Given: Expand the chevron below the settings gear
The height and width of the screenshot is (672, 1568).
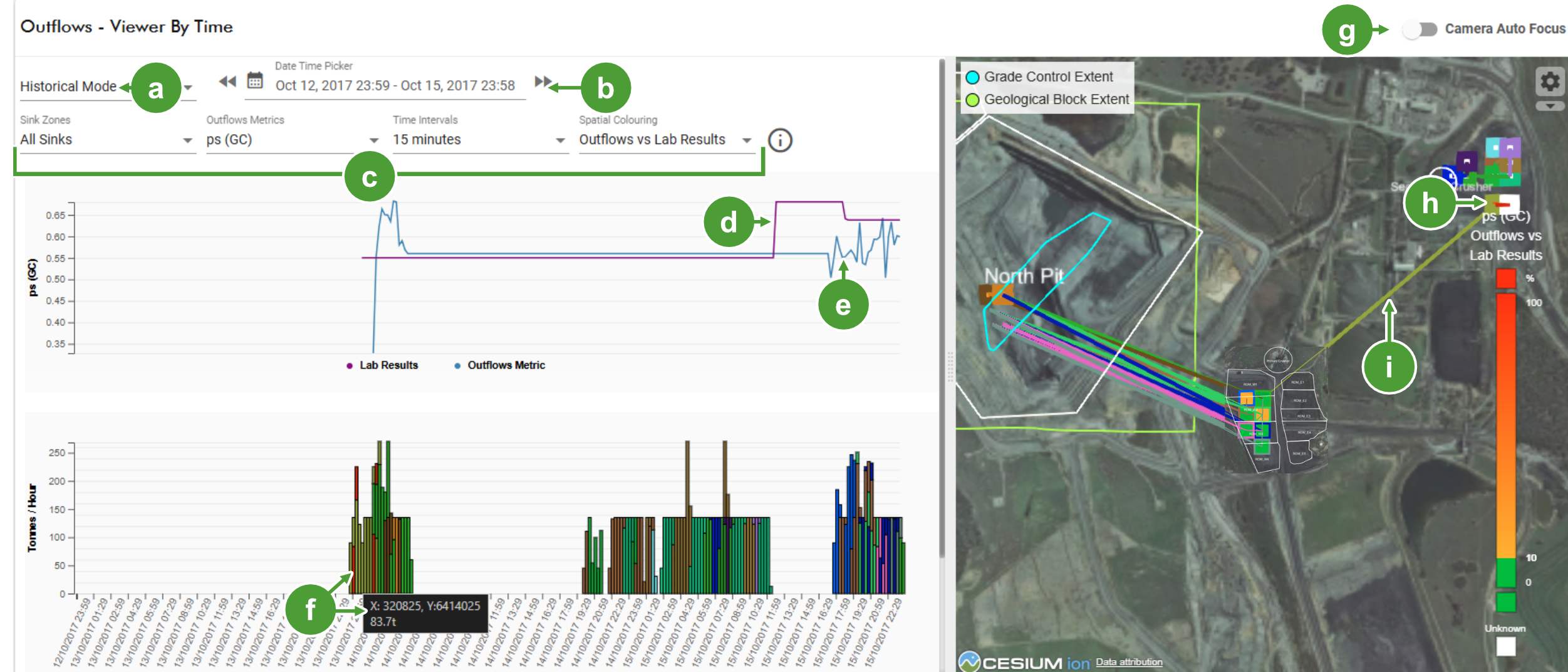Looking at the screenshot, I should pos(1550,106).
